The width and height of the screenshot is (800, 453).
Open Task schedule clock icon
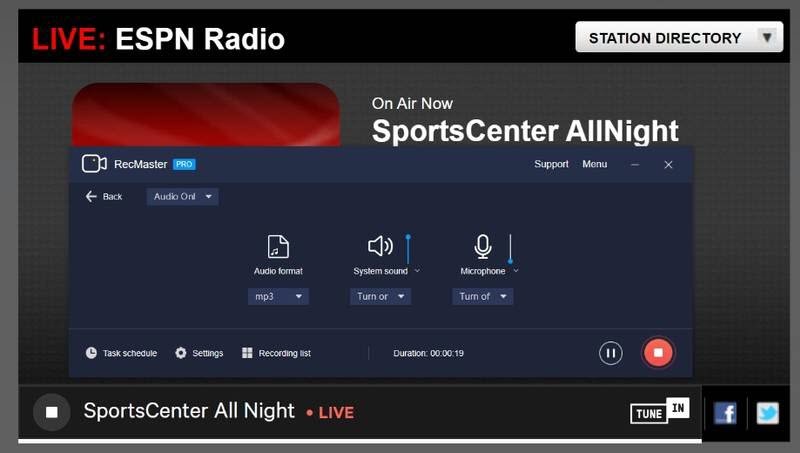point(91,353)
